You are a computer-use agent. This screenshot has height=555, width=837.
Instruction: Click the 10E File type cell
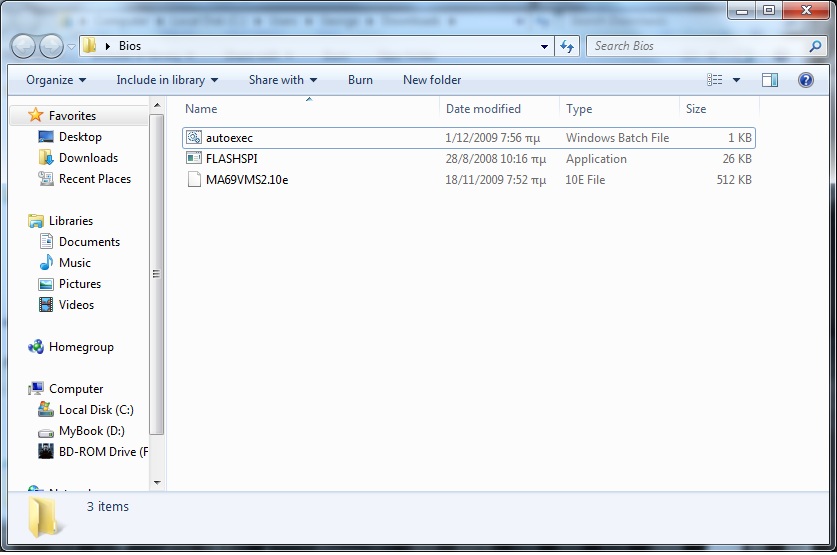pyautogui.click(x=585, y=180)
